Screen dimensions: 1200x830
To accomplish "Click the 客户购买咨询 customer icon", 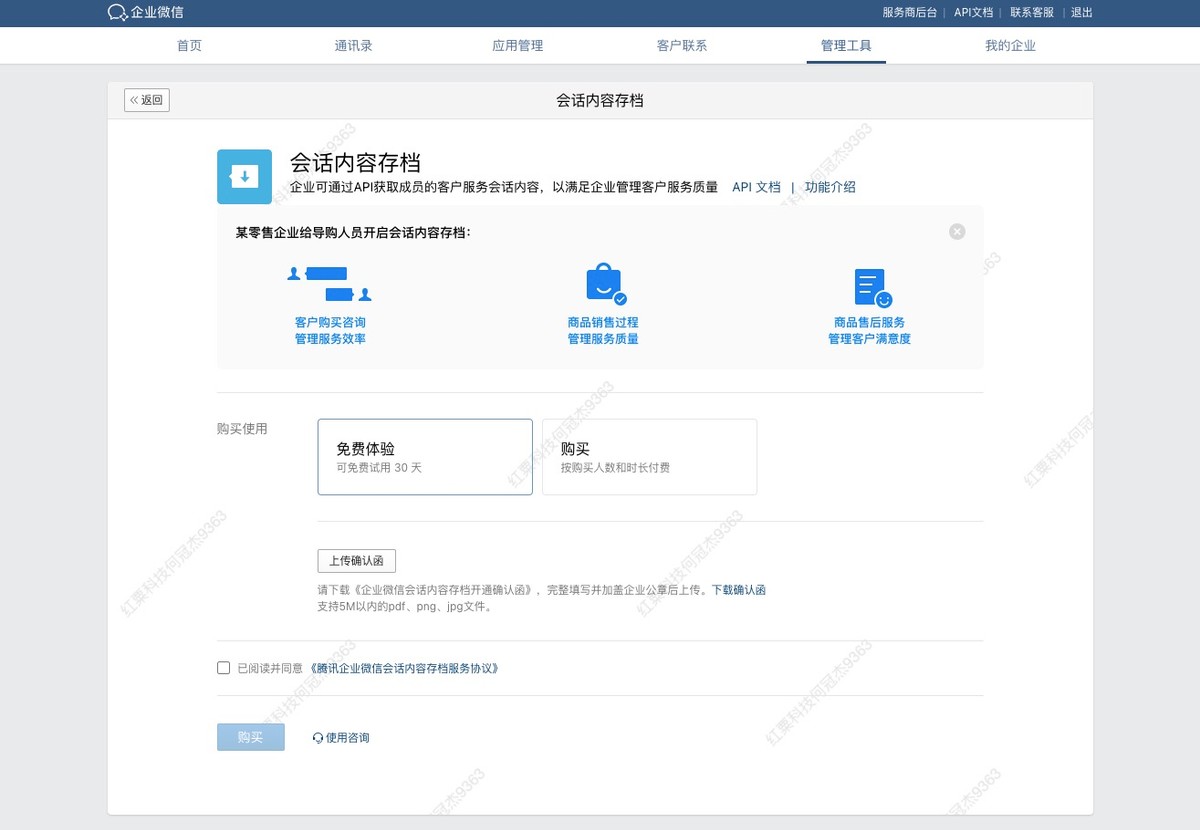I will [331, 283].
